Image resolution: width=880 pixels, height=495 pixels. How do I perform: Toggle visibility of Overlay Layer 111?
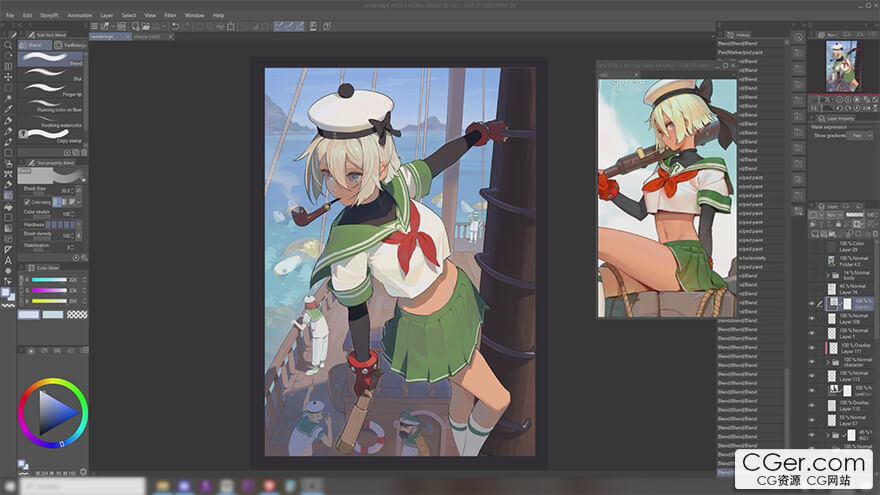point(811,347)
